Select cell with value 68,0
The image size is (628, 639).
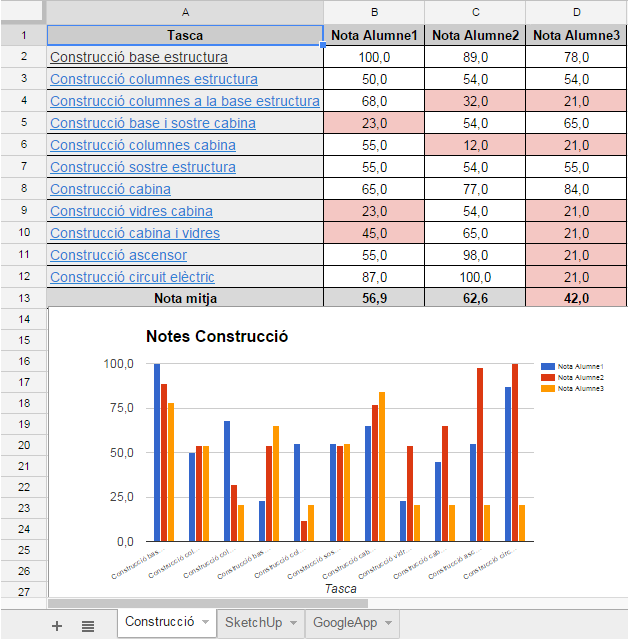coord(374,101)
